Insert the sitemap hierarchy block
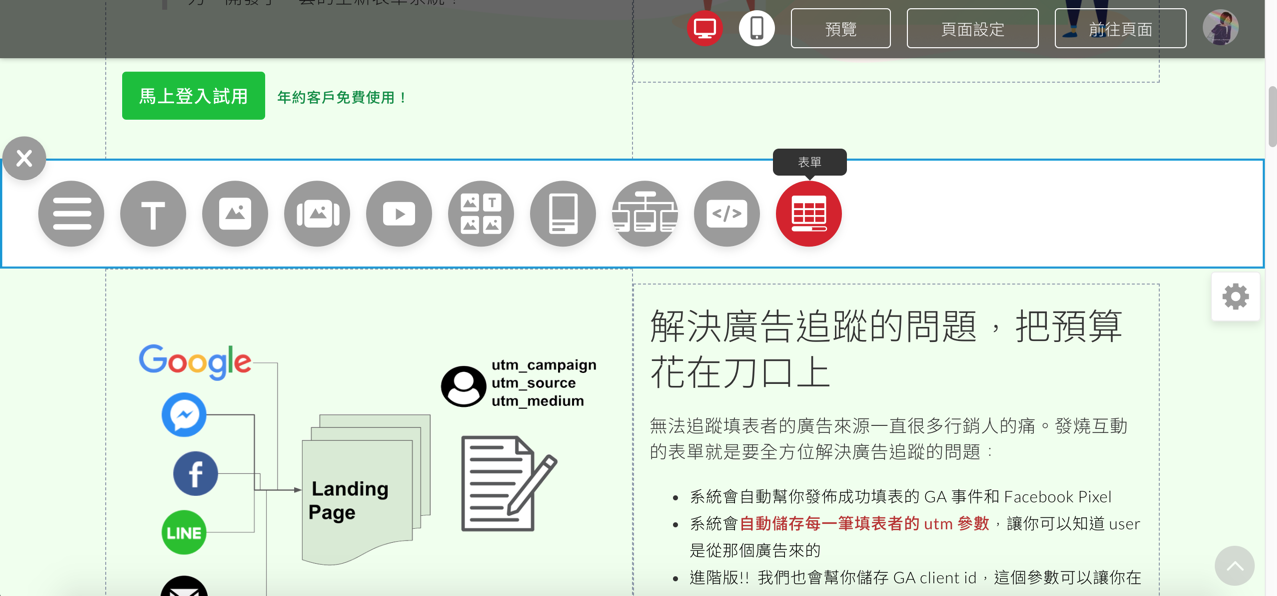Screen dimensions: 1277x596 (x=645, y=214)
